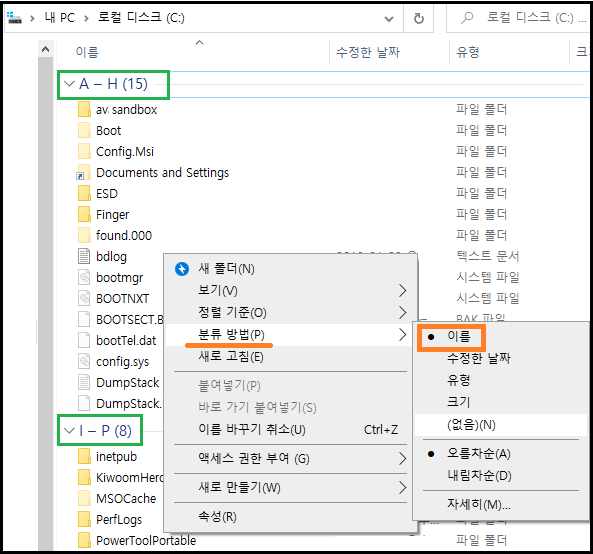Select the PowerToolPortable folder icon
The image size is (593, 554).
click(x=84, y=540)
